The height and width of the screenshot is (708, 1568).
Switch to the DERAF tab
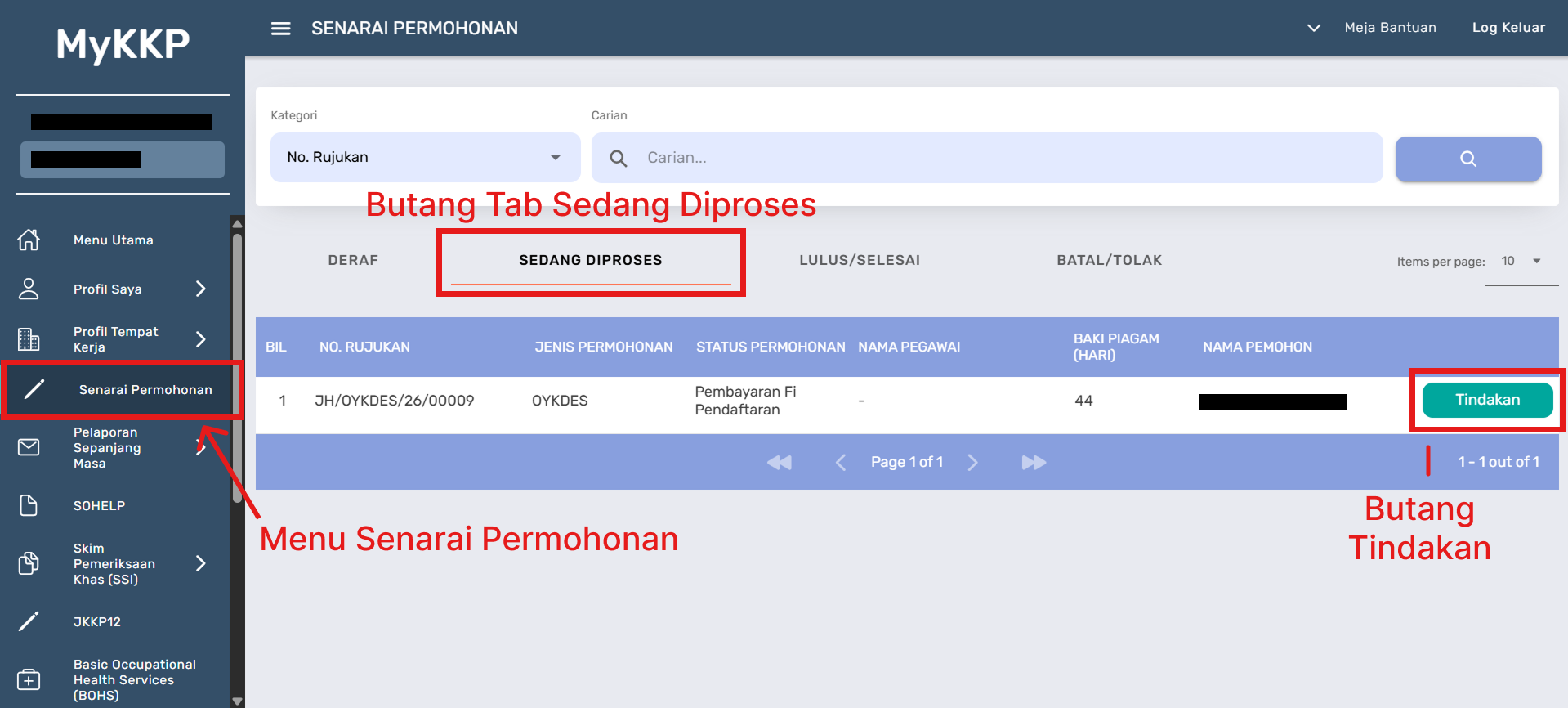353,260
